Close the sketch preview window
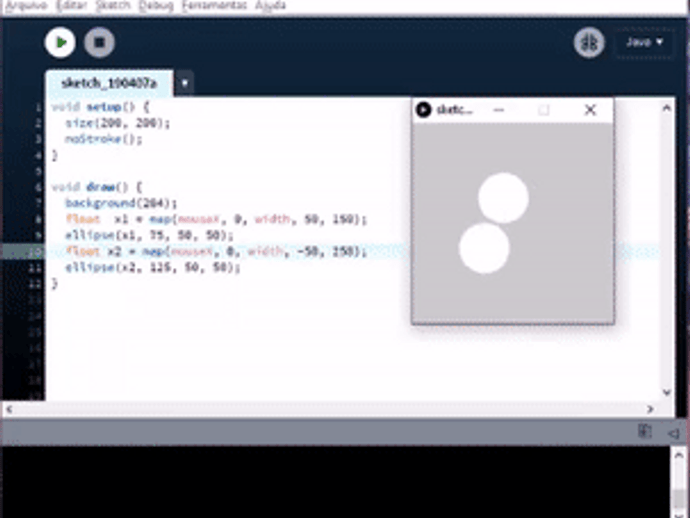This screenshot has height=518, width=690. tap(590, 110)
